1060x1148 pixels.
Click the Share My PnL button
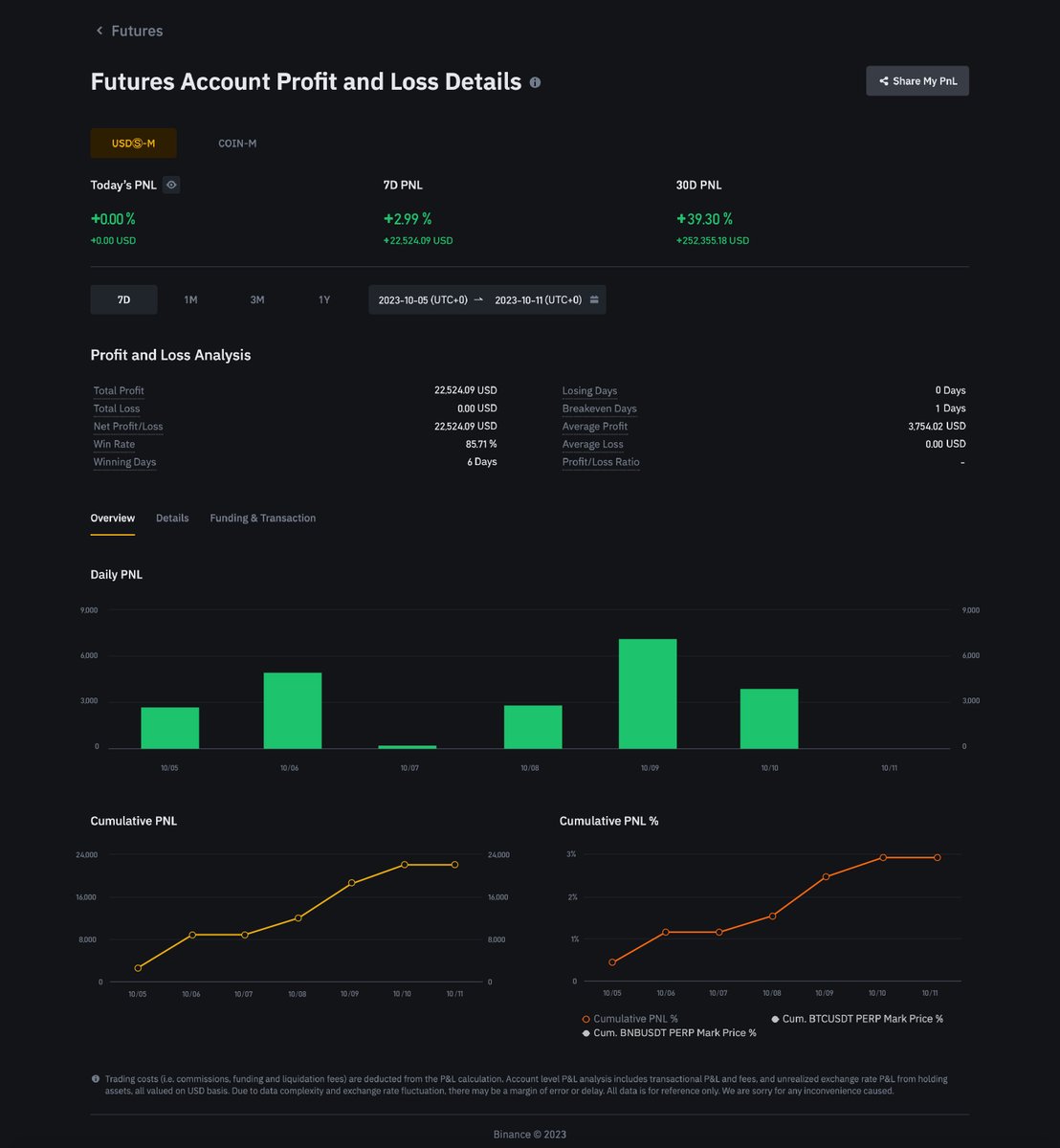pyautogui.click(x=917, y=81)
